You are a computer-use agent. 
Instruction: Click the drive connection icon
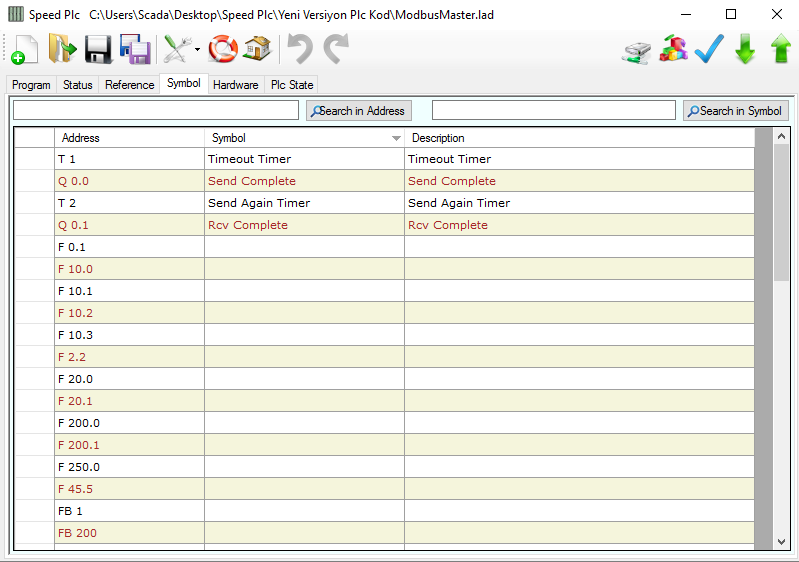pyautogui.click(x=636, y=51)
